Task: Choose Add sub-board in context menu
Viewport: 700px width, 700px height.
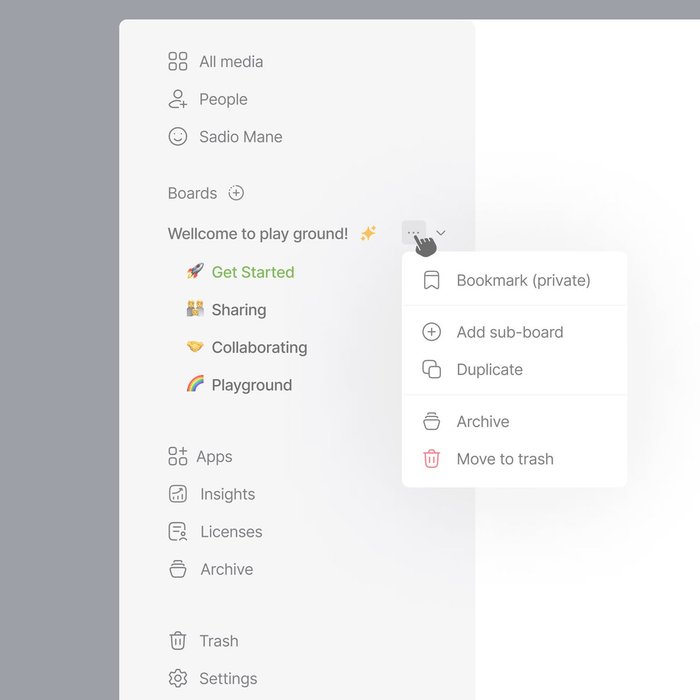Action: [x=509, y=332]
